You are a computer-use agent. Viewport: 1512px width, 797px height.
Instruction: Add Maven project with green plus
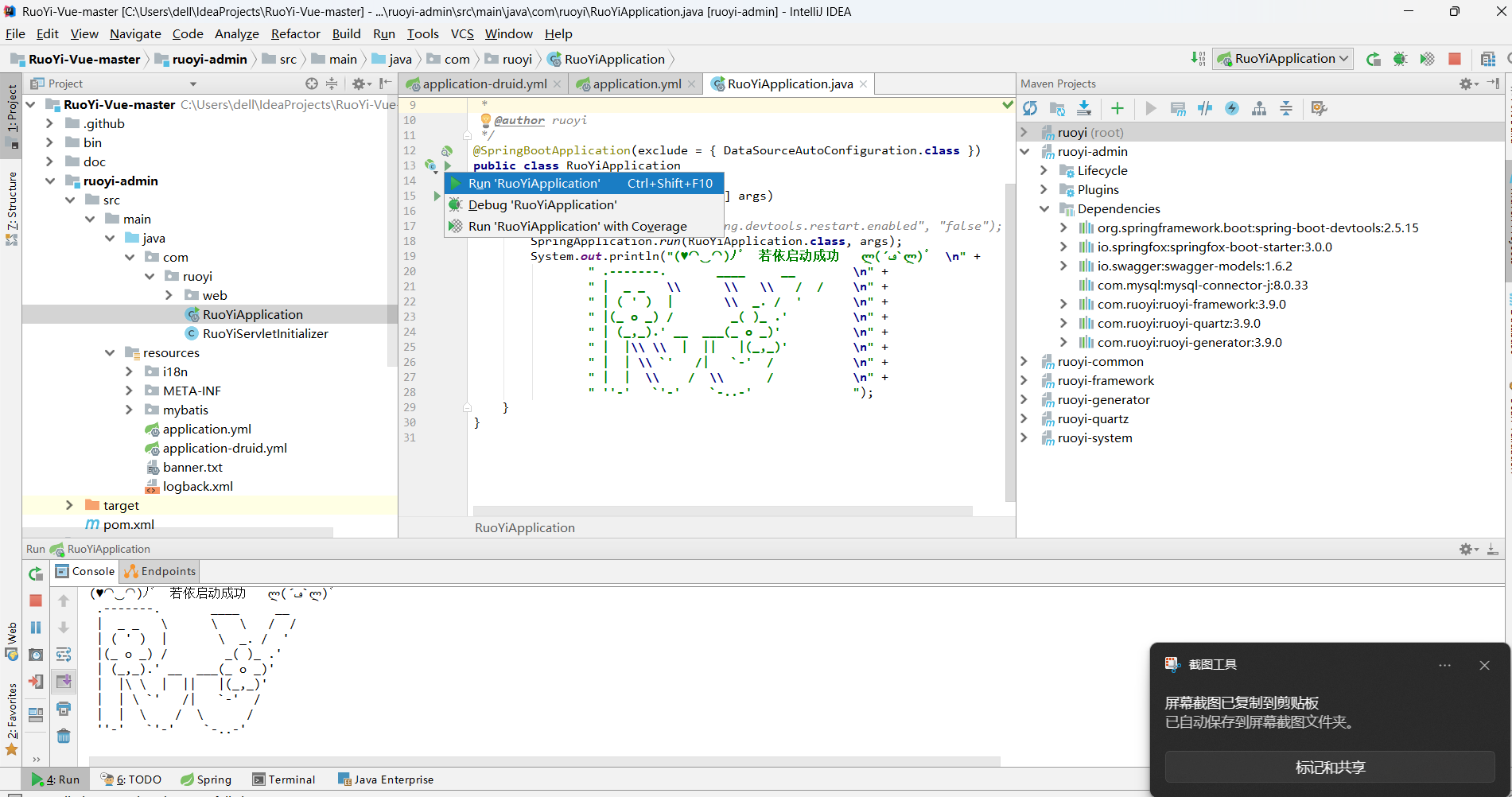pyautogui.click(x=1117, y=108)
